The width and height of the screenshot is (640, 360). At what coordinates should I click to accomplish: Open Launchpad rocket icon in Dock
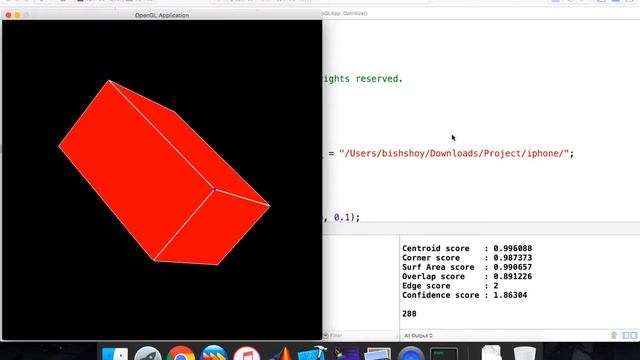click(x=148, y=353)
